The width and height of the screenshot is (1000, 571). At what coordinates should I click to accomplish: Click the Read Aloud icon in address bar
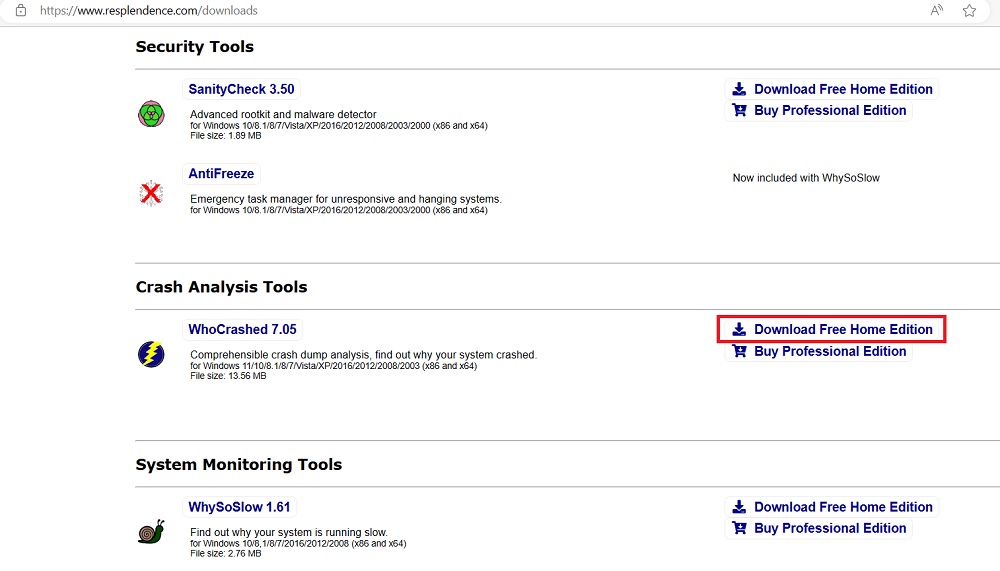point(936,10)
